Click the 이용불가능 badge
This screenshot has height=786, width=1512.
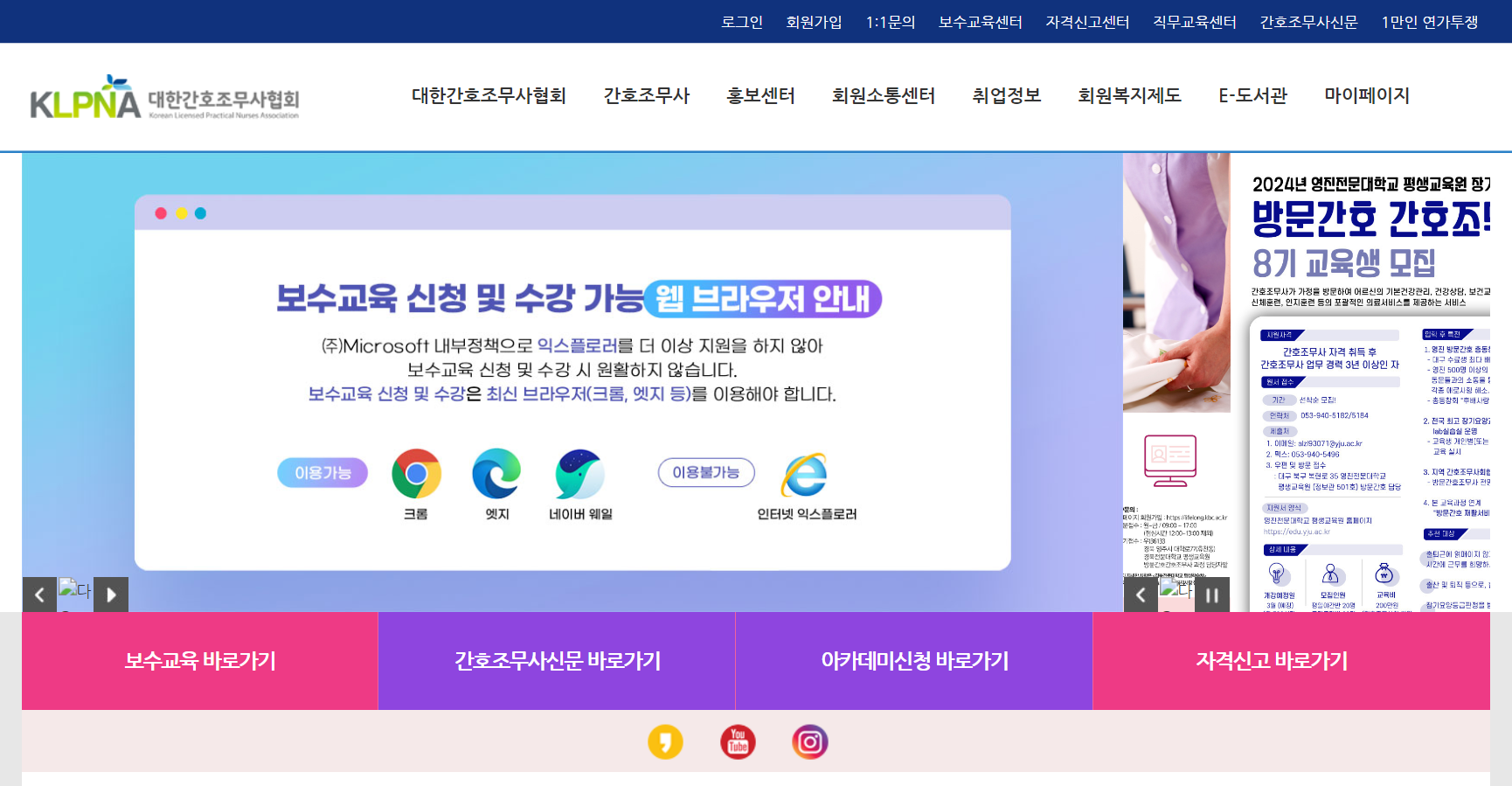pos(706,472)
